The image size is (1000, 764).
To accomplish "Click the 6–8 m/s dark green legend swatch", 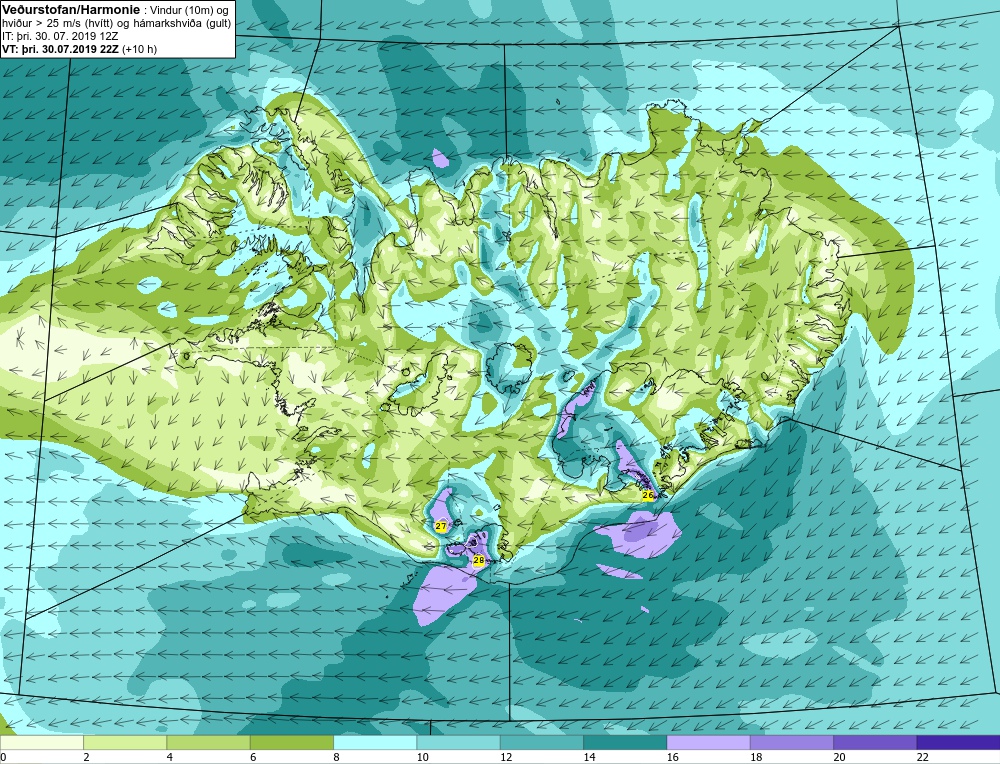I will tap(292, 743).
